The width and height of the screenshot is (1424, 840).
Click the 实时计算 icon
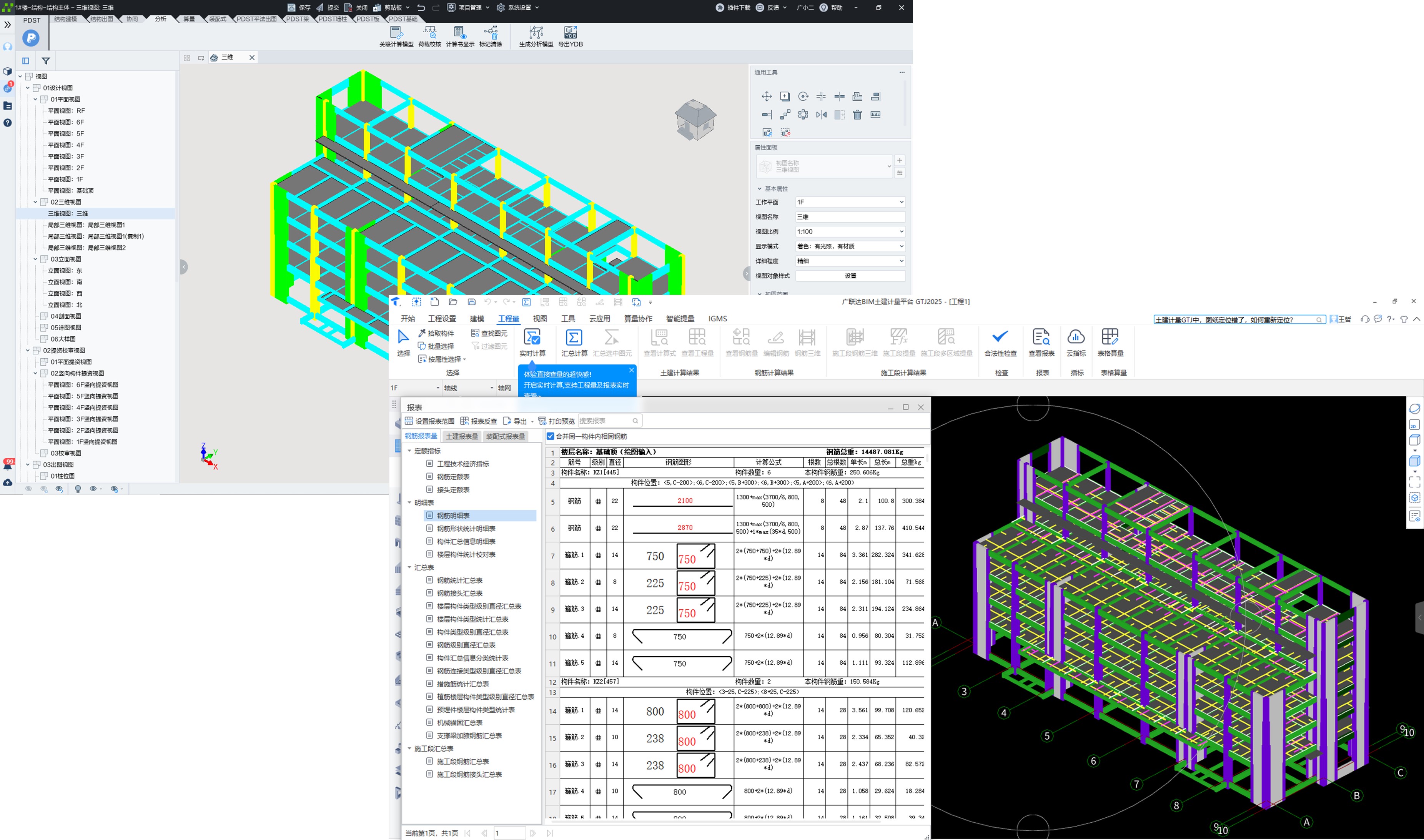(x=532, y=338)
